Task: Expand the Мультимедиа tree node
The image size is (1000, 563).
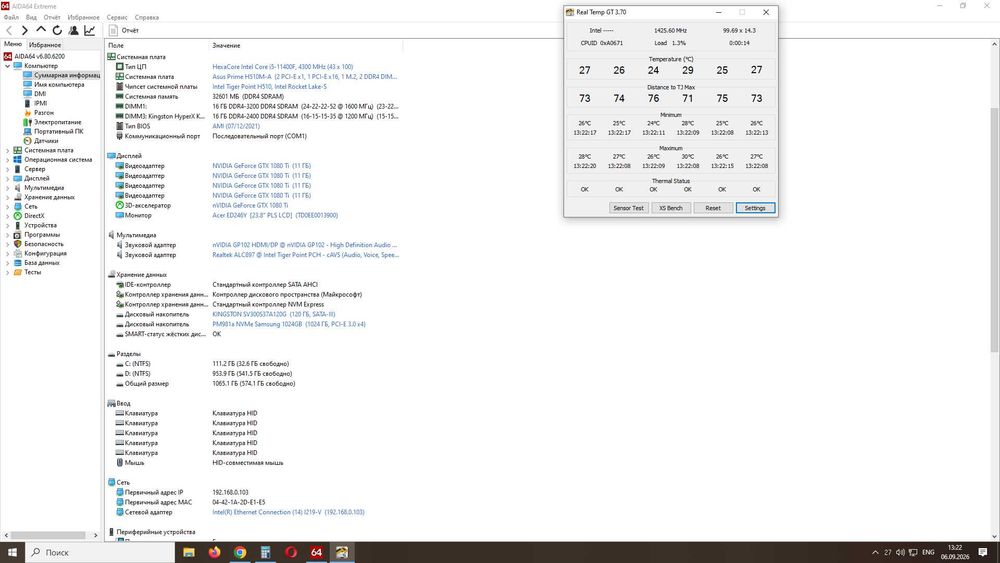Action: (x=8, y=187)
